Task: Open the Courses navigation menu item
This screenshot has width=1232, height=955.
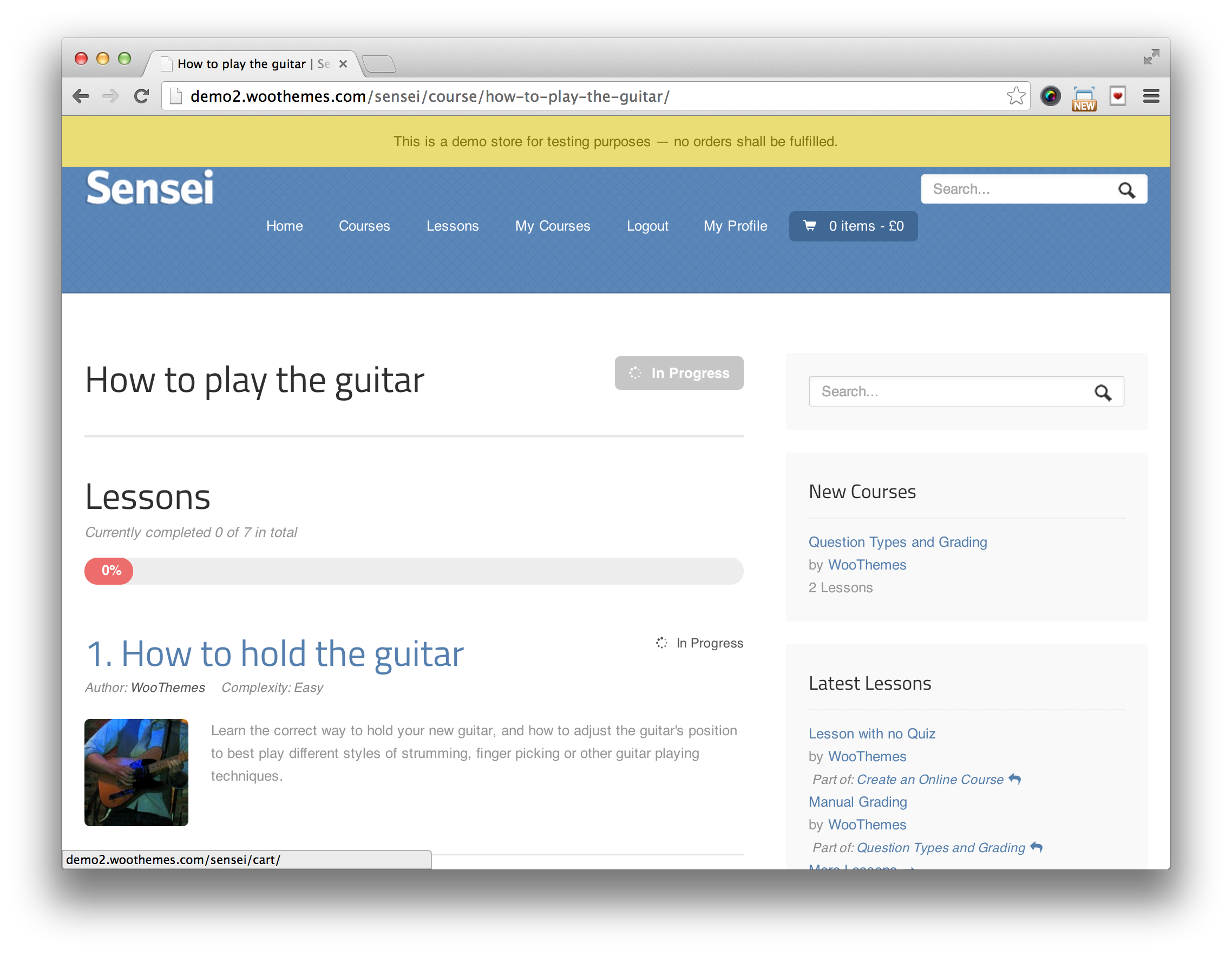Action: [364, 226]
